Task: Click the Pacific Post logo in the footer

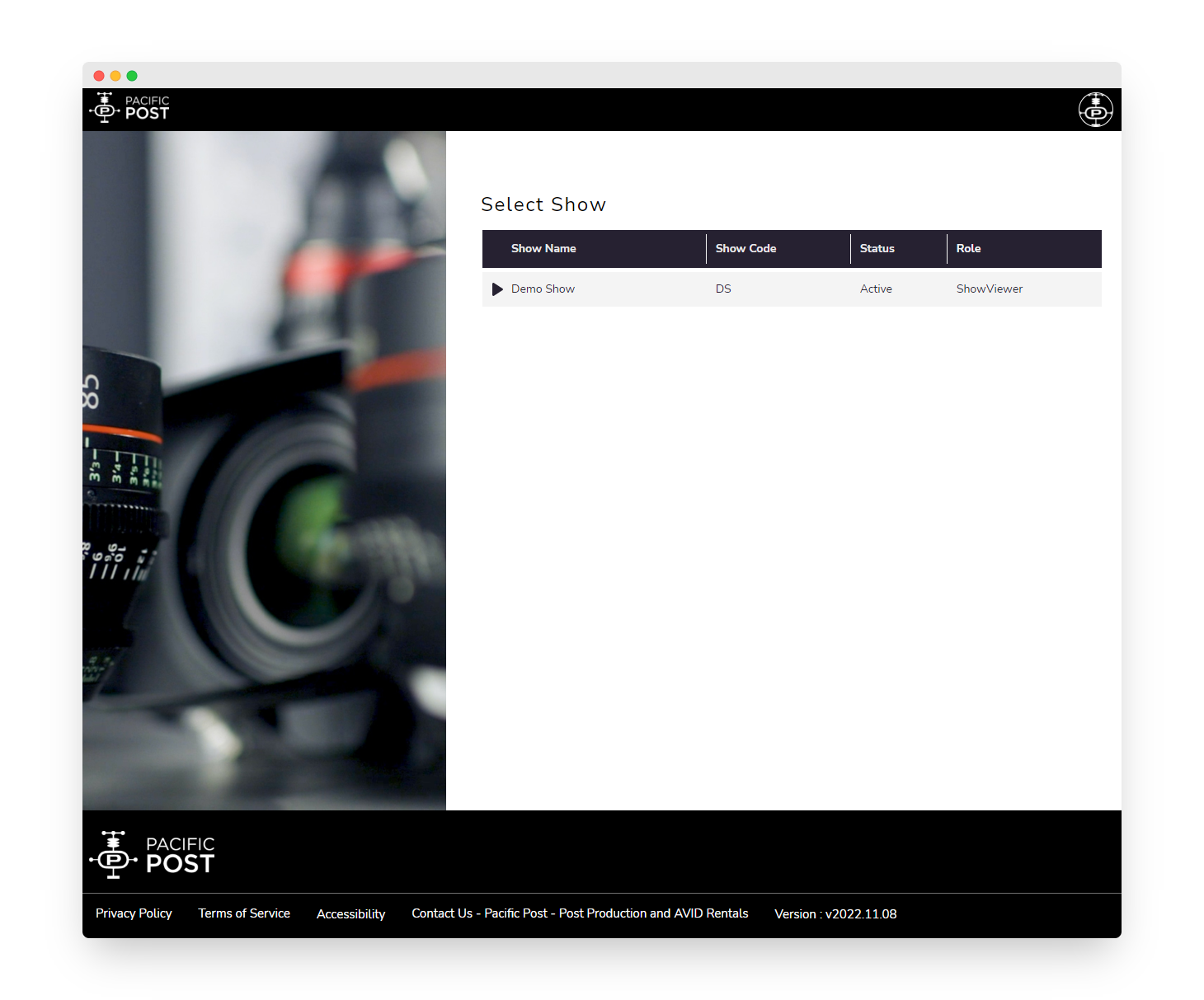Action: [x=153, y=854]
